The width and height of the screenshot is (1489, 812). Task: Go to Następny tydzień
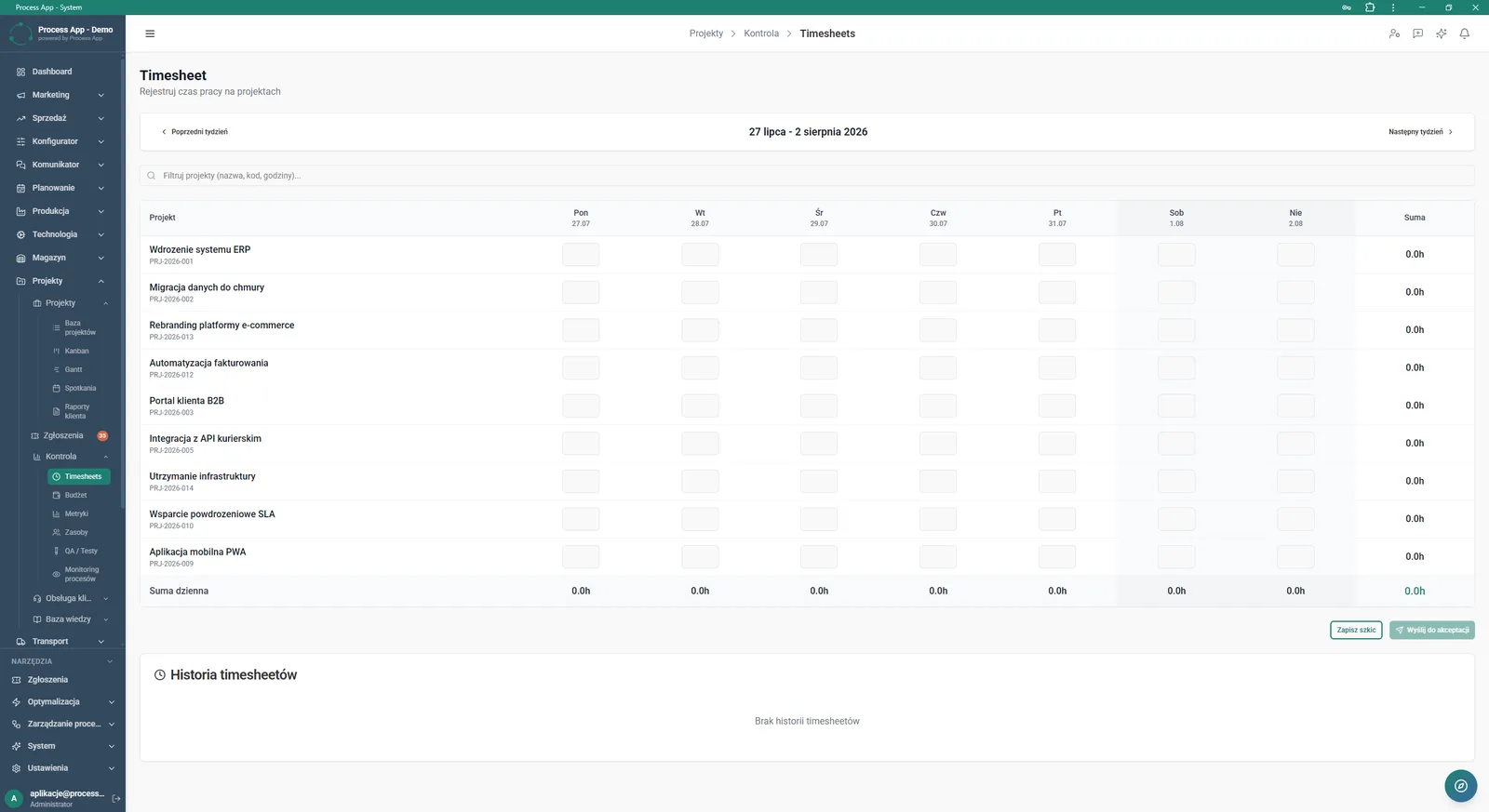(x=1420, y=132)
